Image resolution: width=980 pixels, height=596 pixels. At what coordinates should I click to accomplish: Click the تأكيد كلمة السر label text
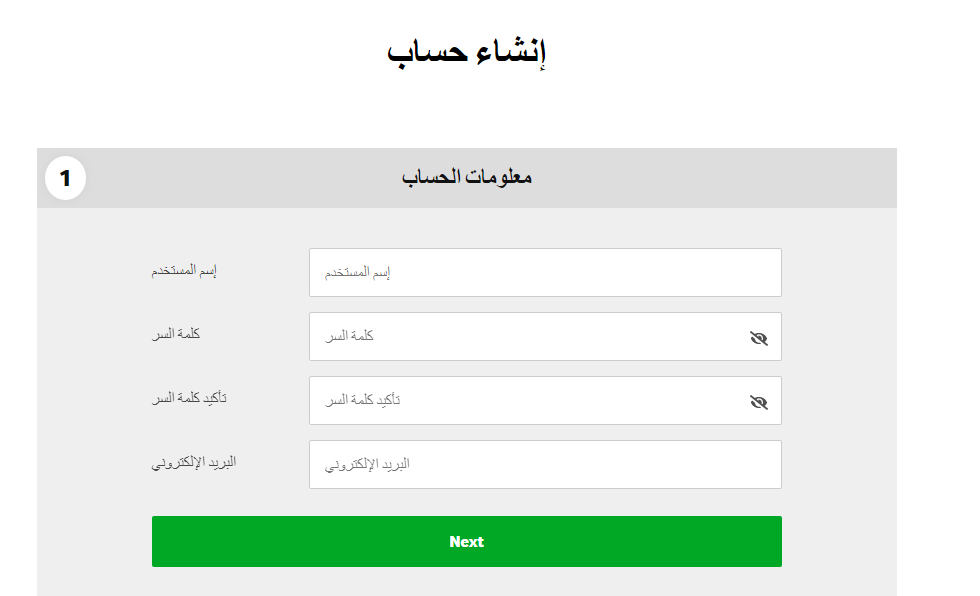click(x=189, y=398)
